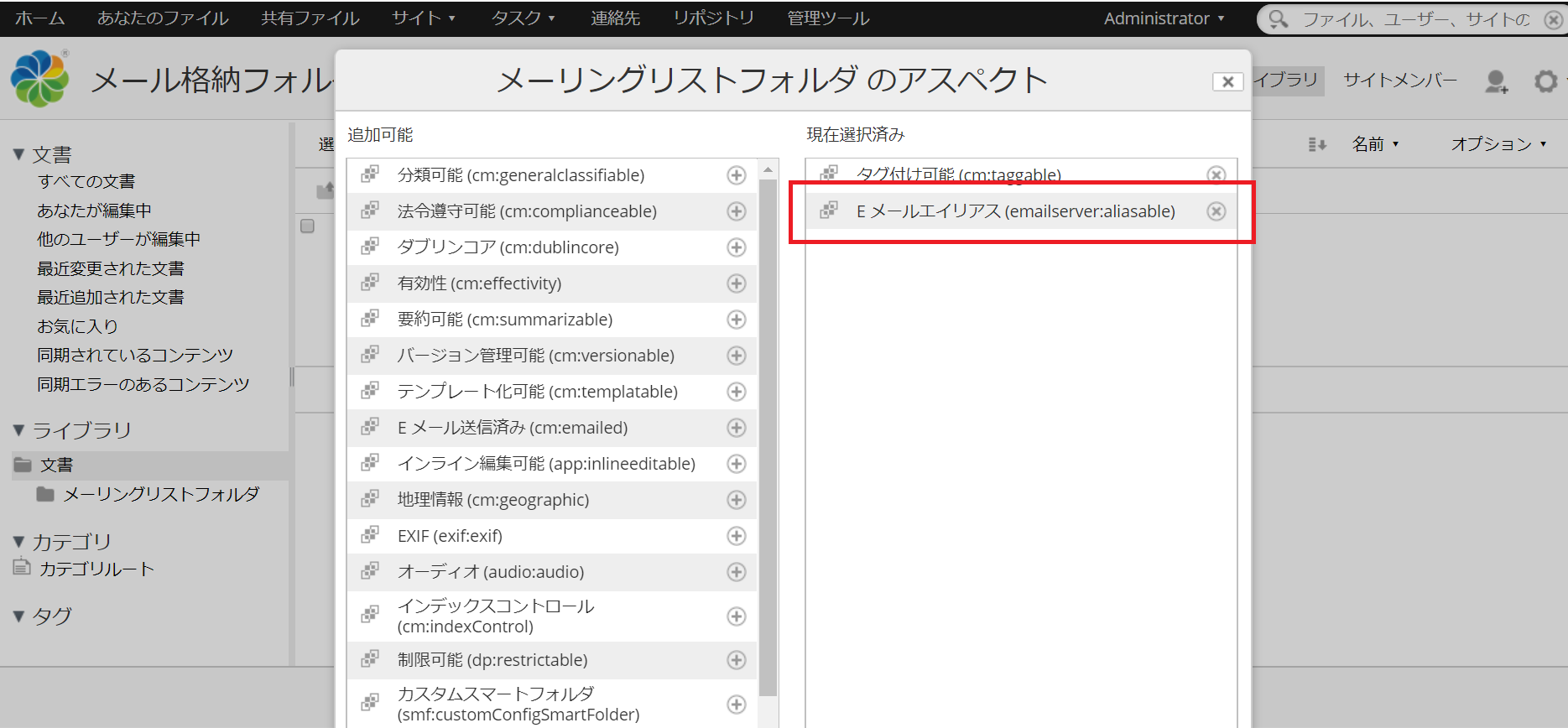Screen dimensions: 1568x728
Task: Remove the E メールエイリアス (emailserver:aliasable) aspect
Action: pos(1216,211)
